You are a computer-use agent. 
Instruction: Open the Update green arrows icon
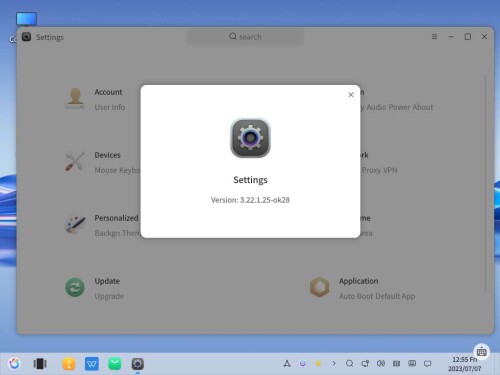coord(75,287)
